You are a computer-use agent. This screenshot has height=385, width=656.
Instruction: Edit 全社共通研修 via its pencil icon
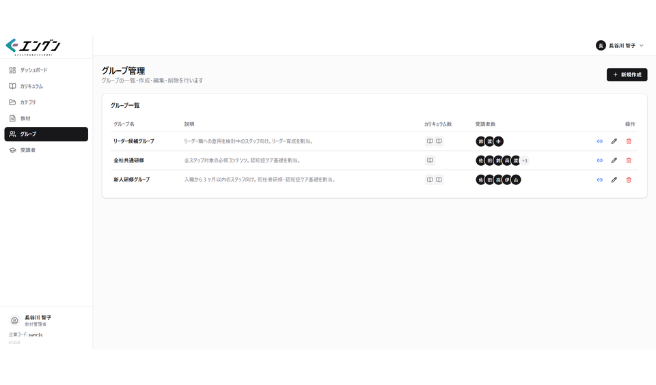614,160
